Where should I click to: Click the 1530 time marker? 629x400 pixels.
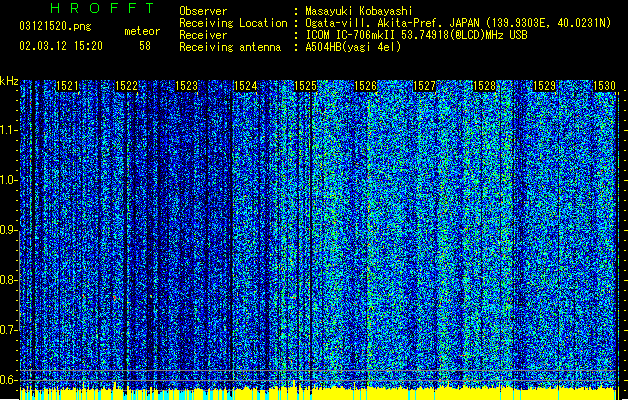(x=604, y=86)
